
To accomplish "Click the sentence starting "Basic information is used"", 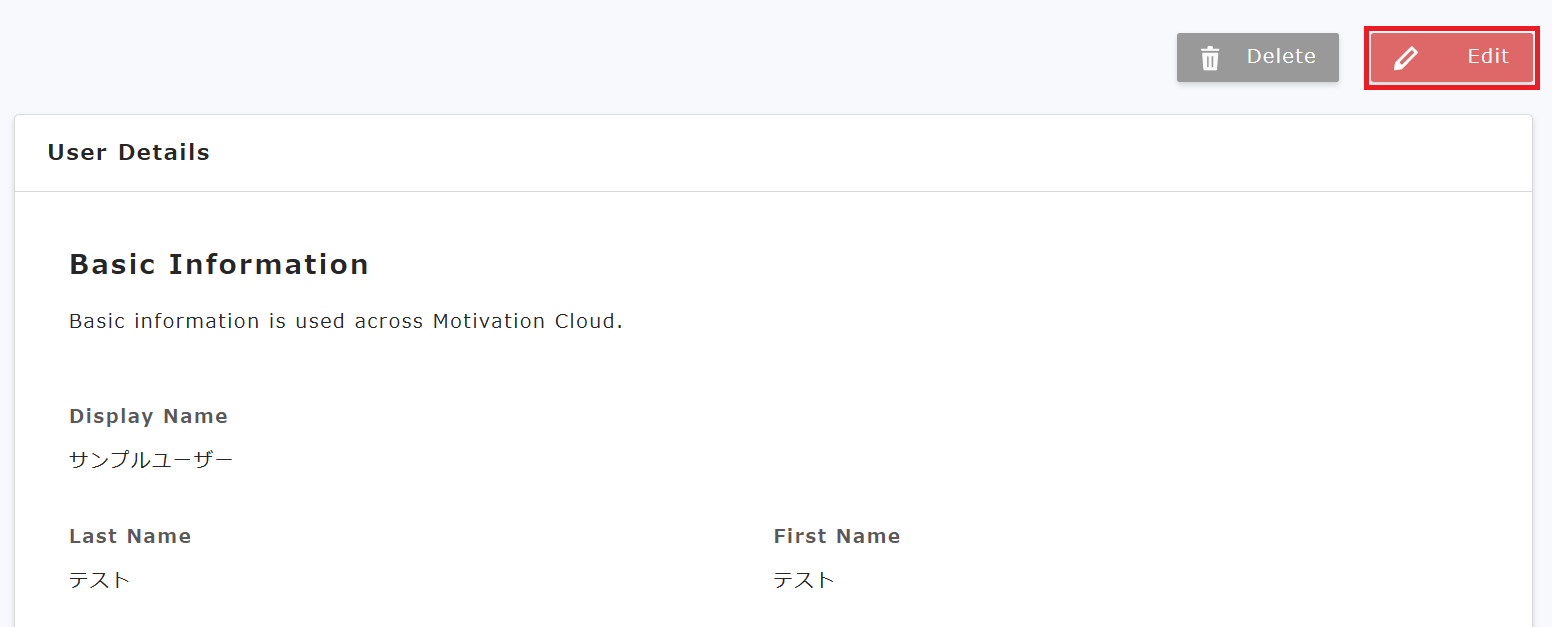I will click(345, 321).
